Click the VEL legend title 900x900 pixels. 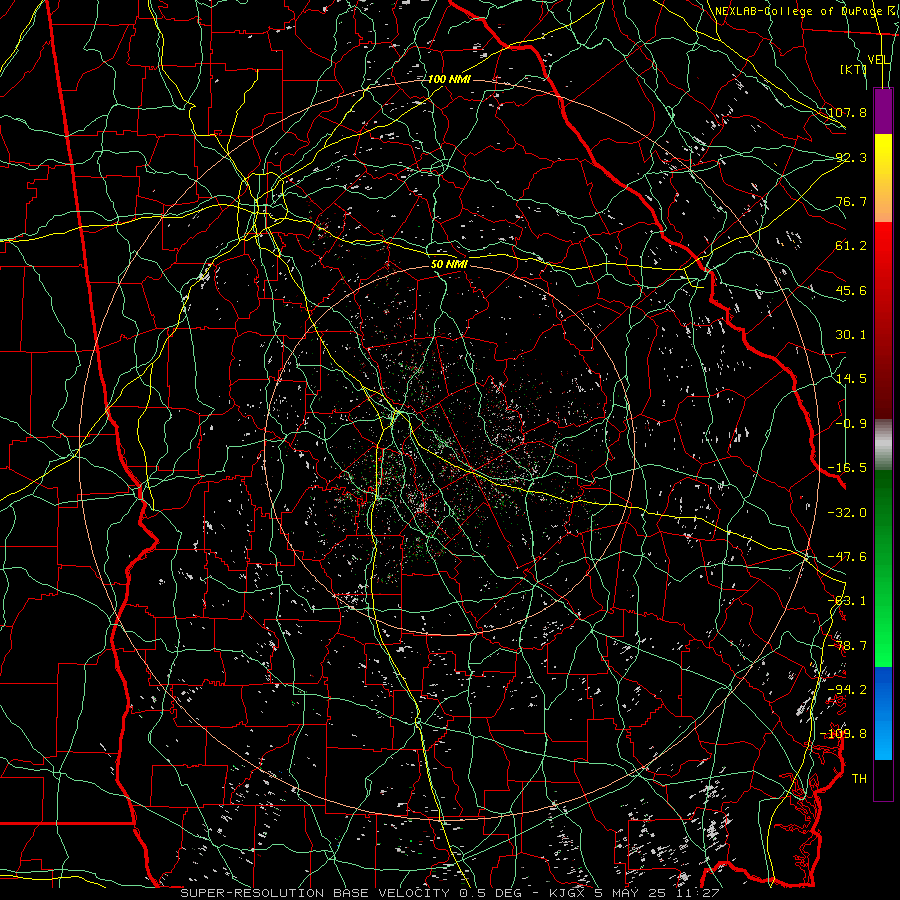pos(879,60)
